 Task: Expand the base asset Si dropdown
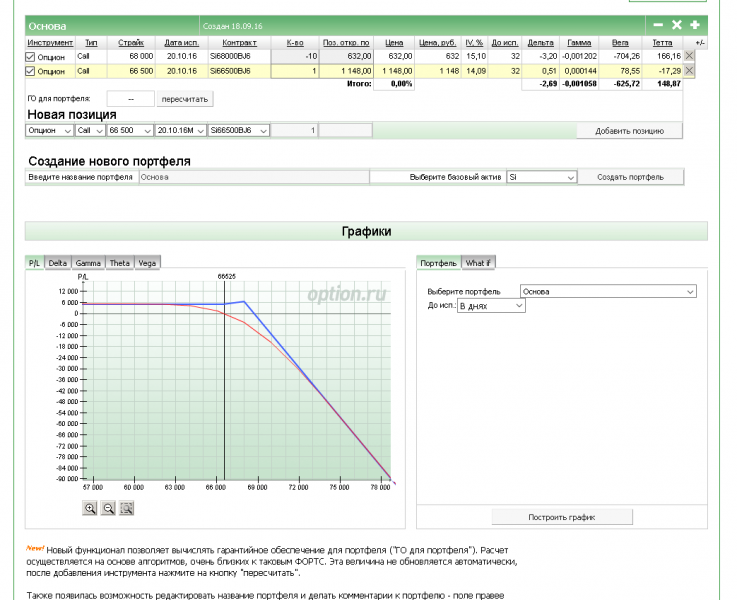coord(541,177)
